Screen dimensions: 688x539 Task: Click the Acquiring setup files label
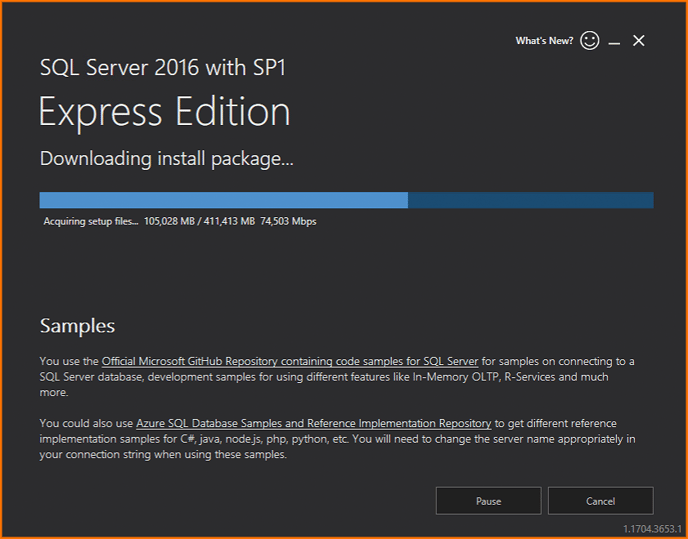[90, 221]
